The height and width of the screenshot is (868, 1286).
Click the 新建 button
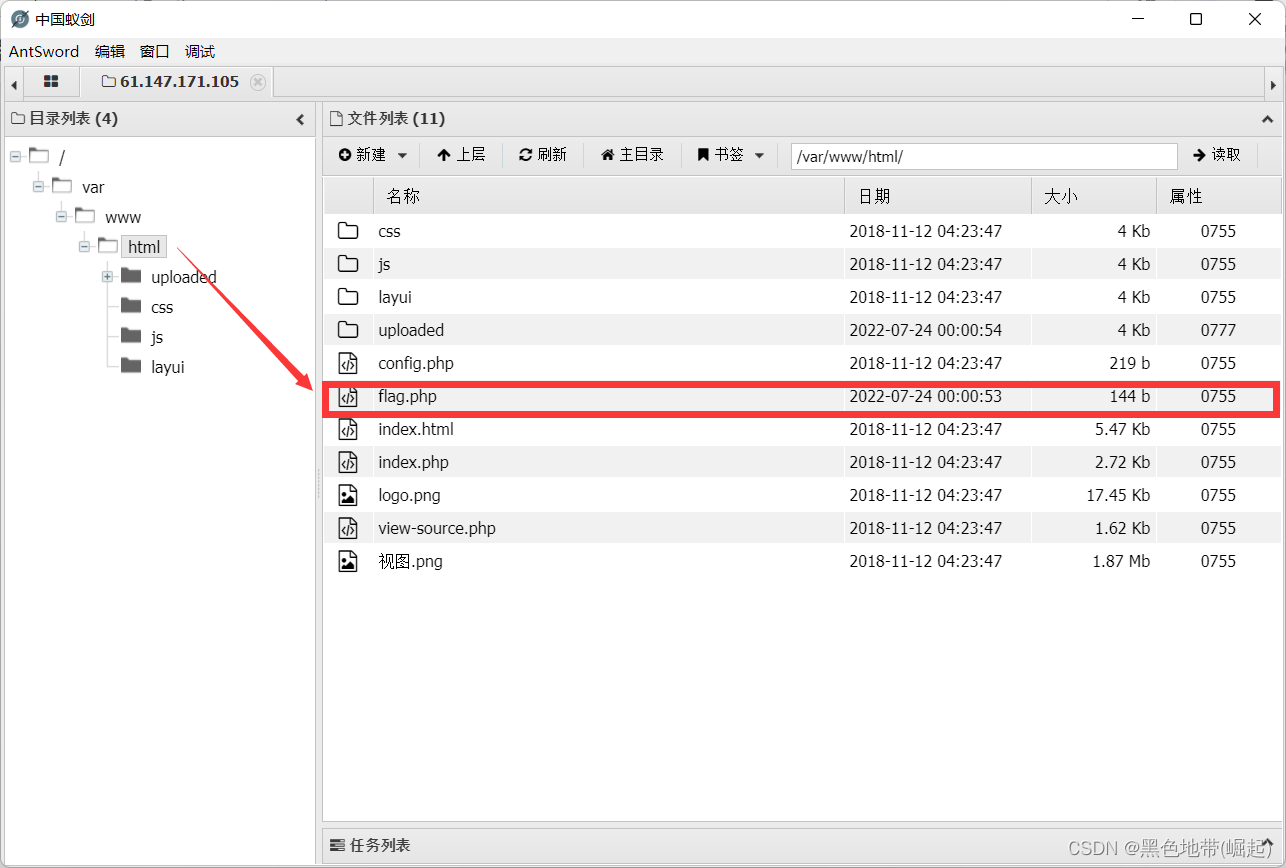(362, 155)
